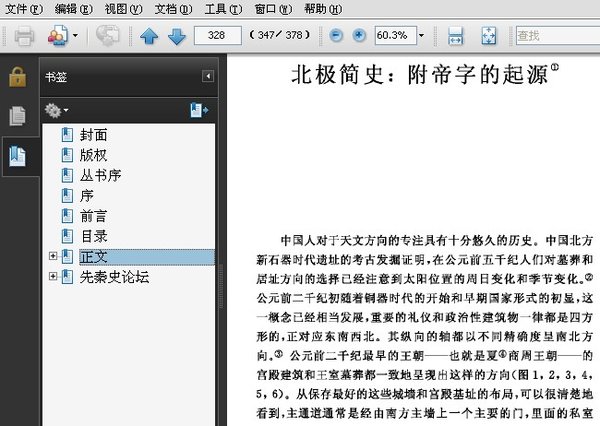Screen dimensions: 600x426
Task: Click the bookmark icon beside 目录
Action: (67, 236)
